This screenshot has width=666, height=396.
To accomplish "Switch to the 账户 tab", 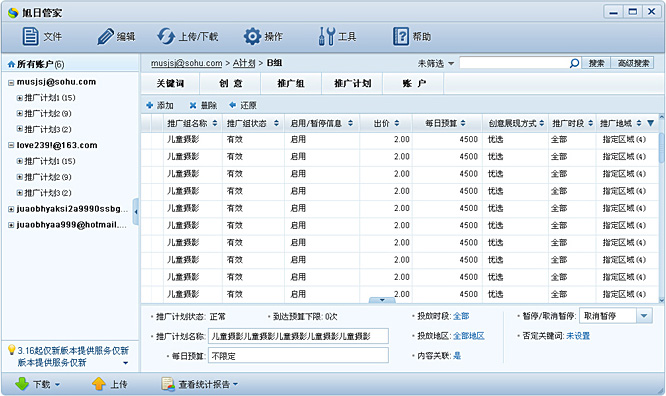I will [x=414, y=83].
